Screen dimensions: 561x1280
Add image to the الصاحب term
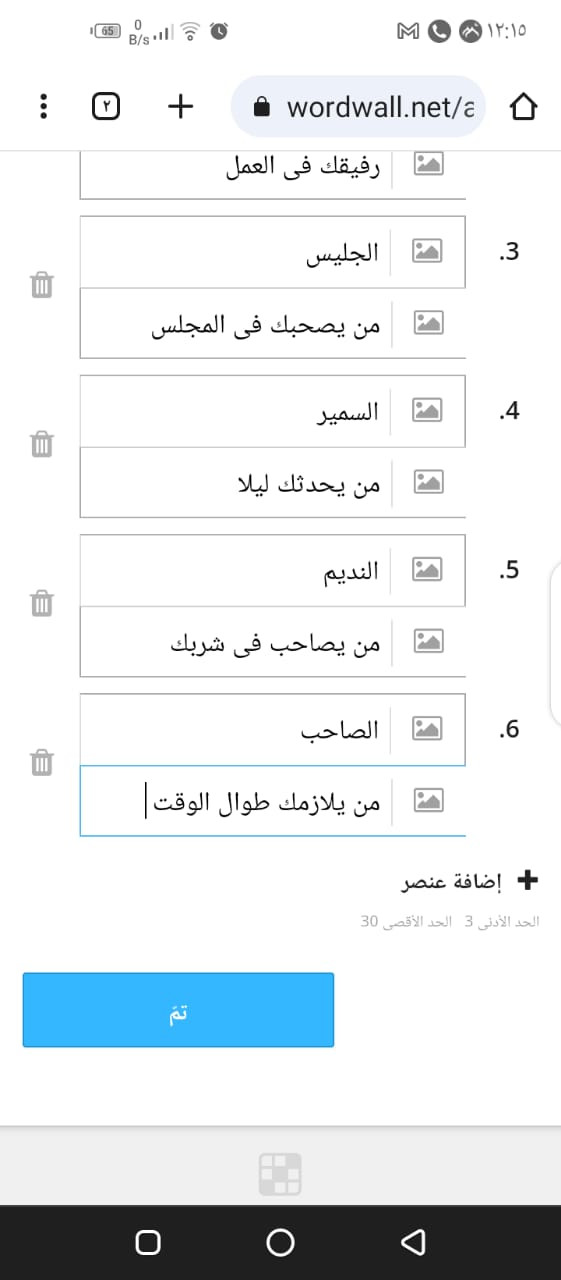(429, 730)
